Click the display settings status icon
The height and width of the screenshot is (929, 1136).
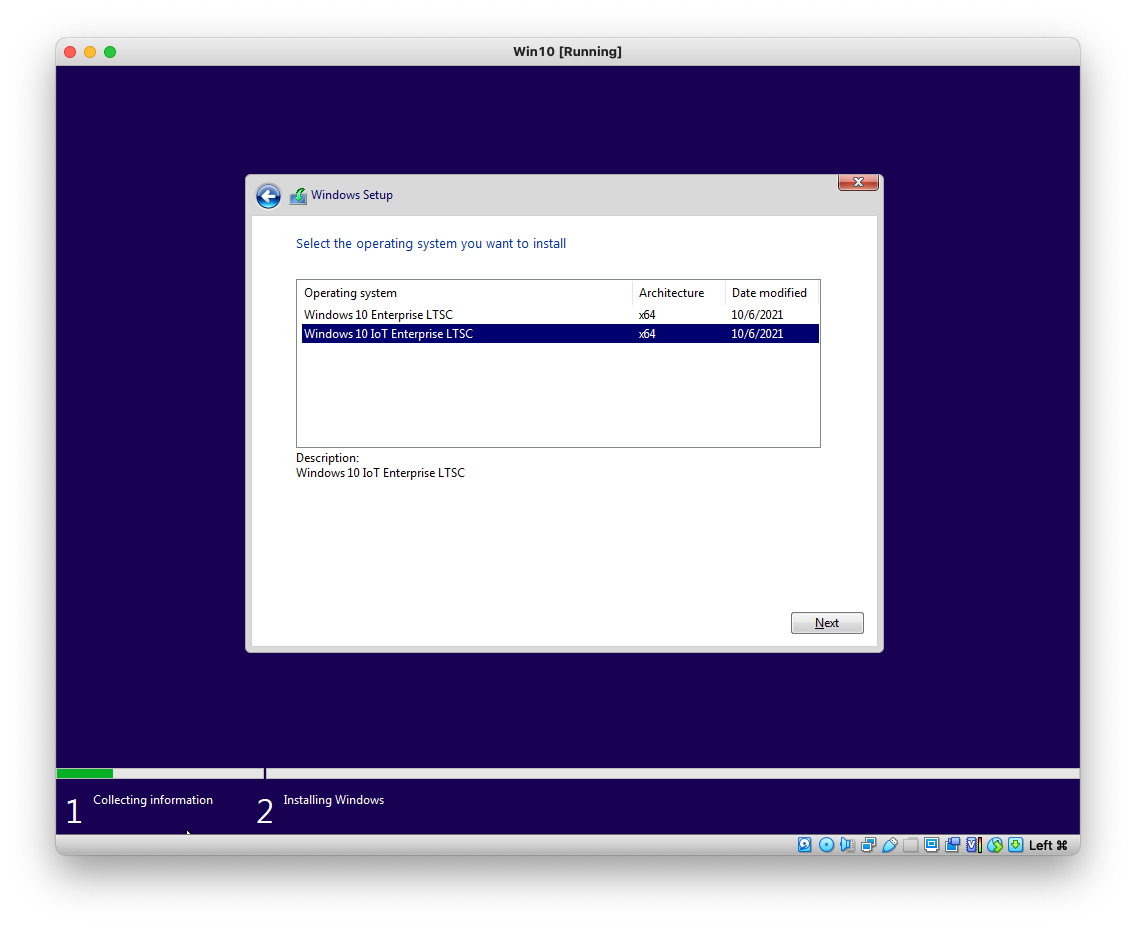[x=932, y=844]
